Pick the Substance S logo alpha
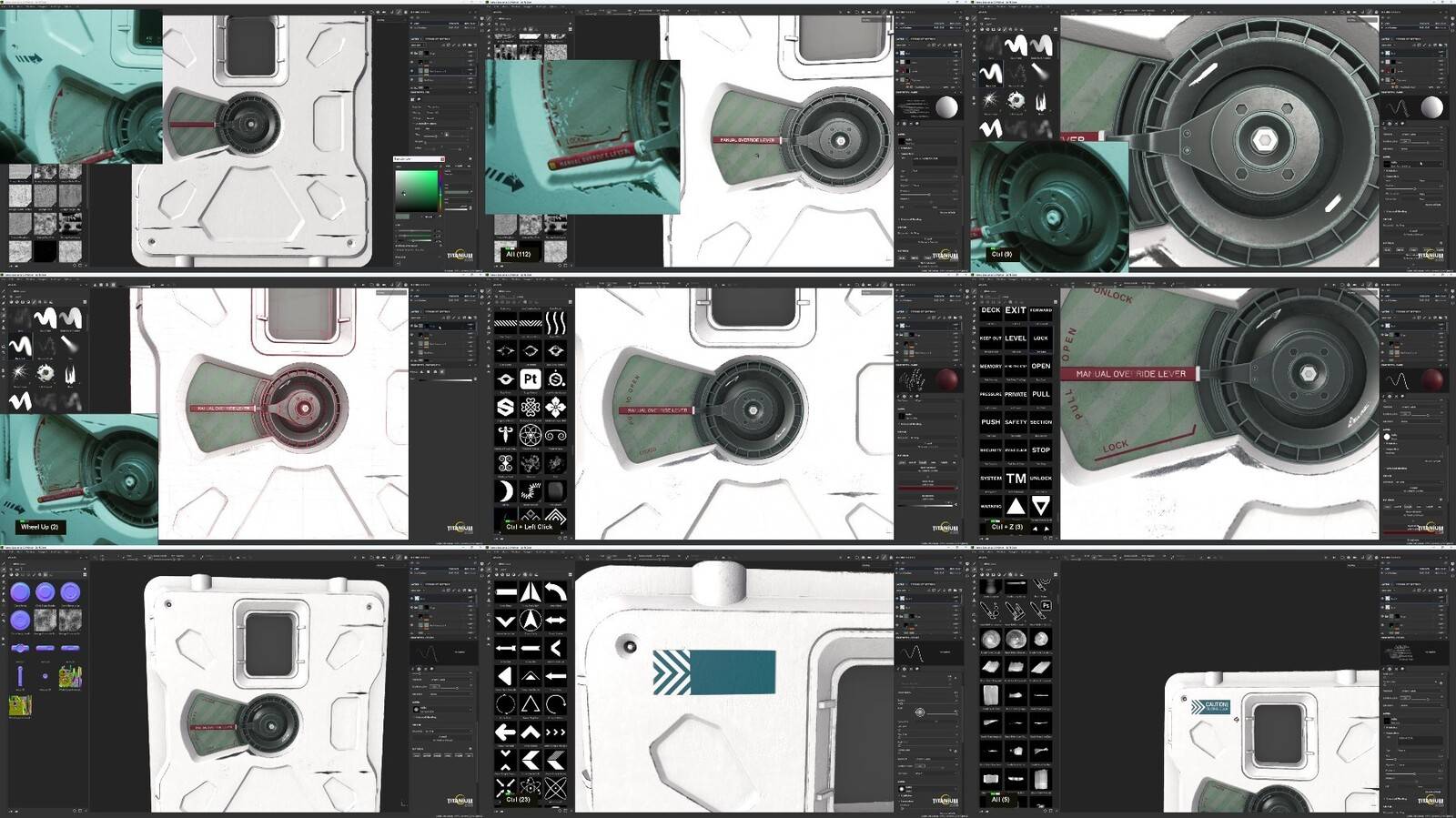The height and width of the screenshot is (818, 1456). [x=506, y=407]
